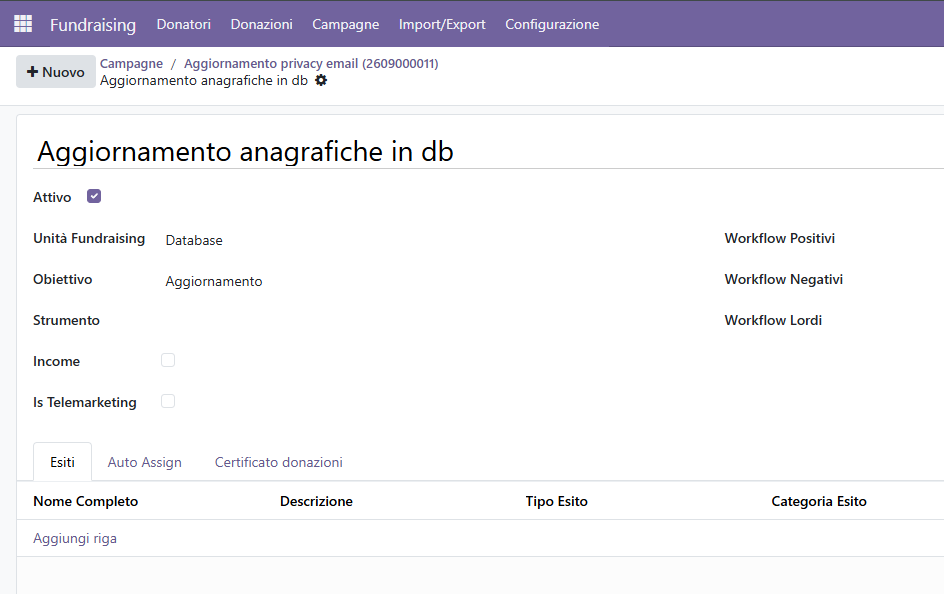
Task: Sort by the Nome Completo column header
Action: pyautogui.click(x=85, y=501)
